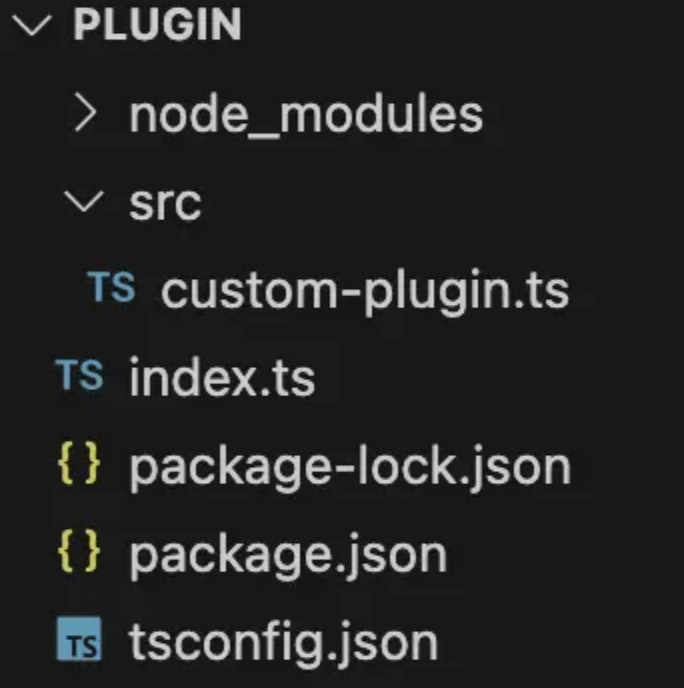Select the src folder label
The height and width of the screenshot is (688, 684).
165,204
